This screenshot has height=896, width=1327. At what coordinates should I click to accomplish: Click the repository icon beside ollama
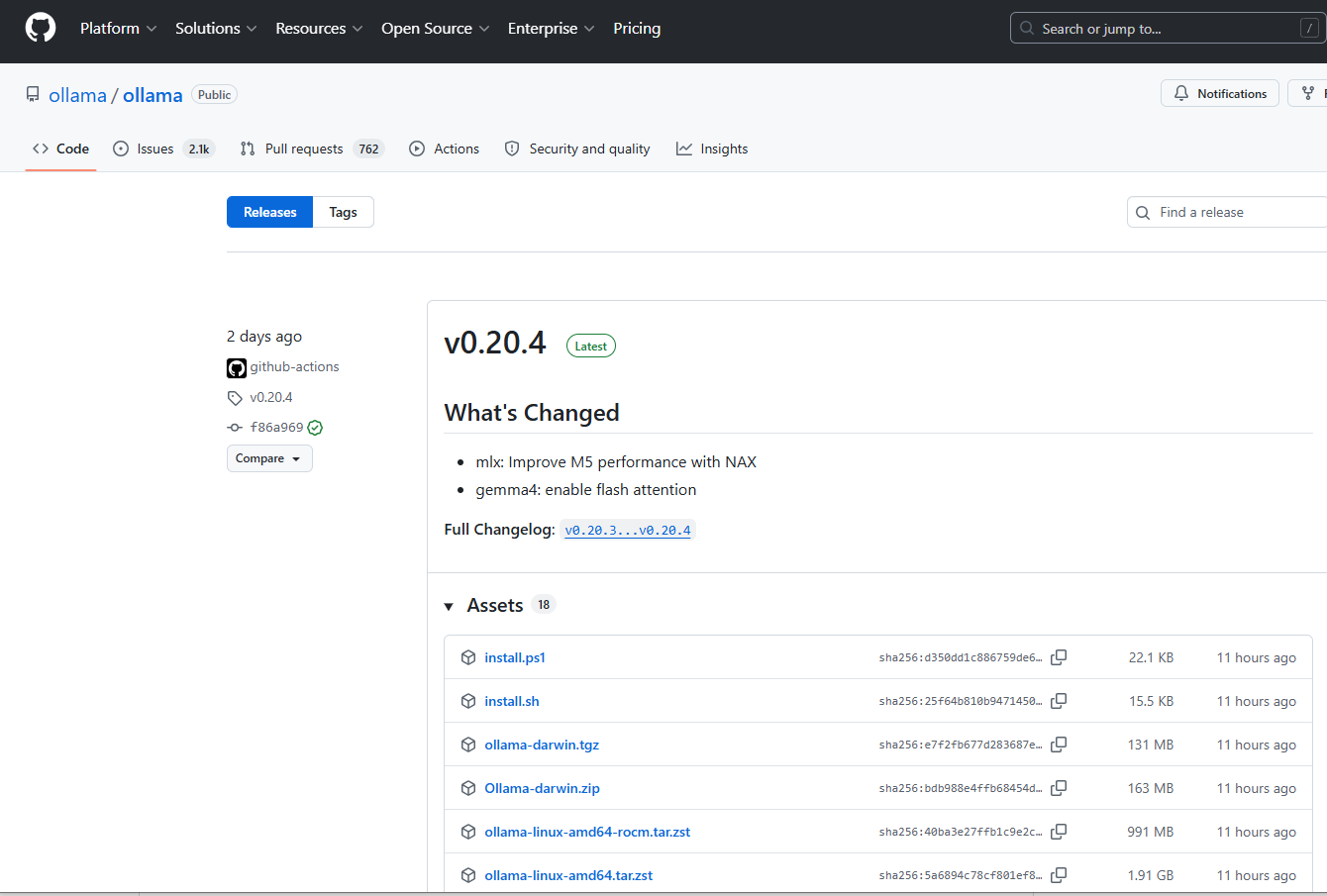[34, 94]
